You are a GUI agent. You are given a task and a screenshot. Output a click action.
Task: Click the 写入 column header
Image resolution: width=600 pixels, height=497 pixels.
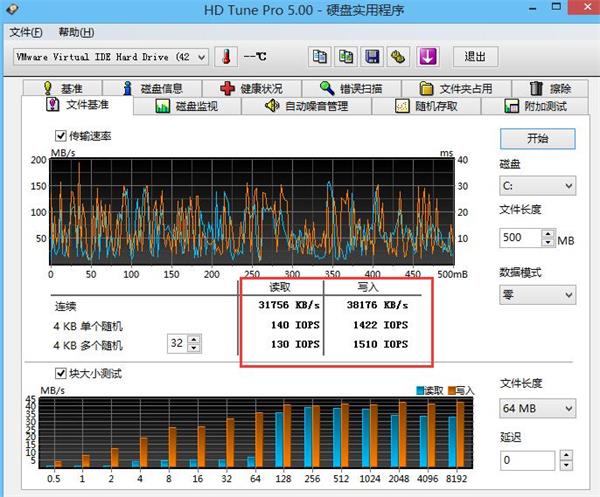[368, 287]
